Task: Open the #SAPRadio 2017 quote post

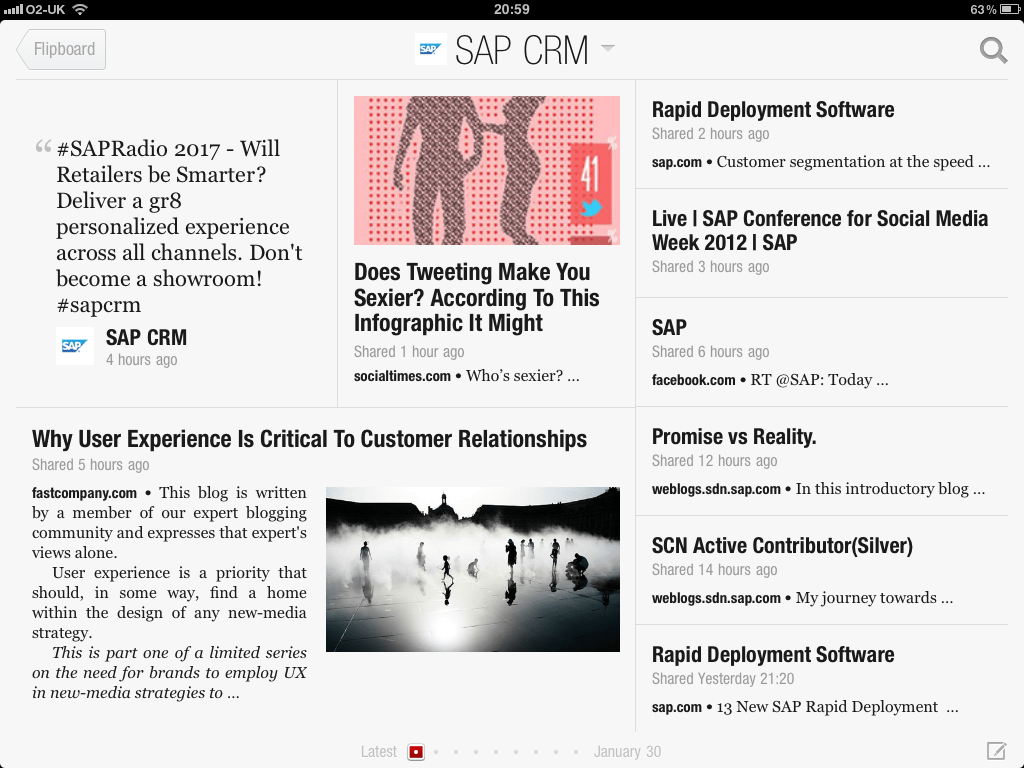Action: pos(178,226)
